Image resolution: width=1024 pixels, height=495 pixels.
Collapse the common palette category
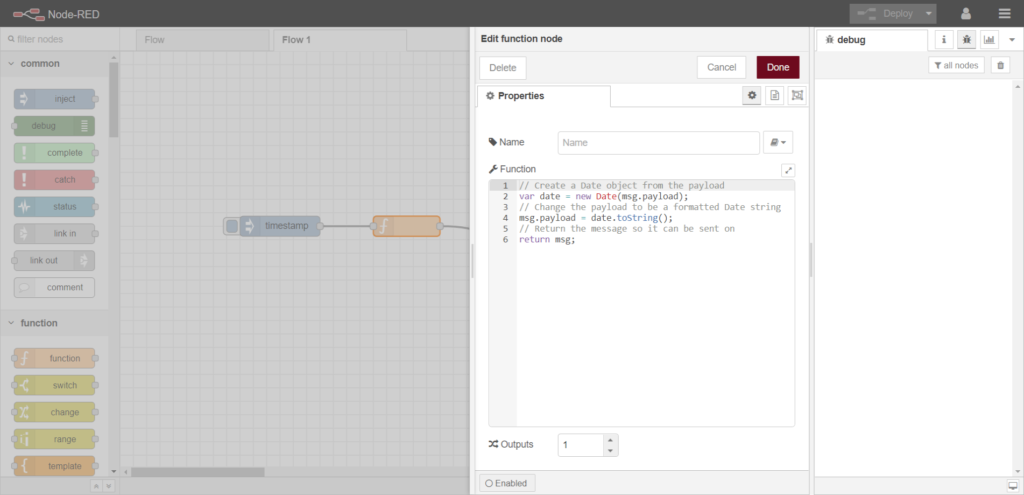[x=55, y=63]
